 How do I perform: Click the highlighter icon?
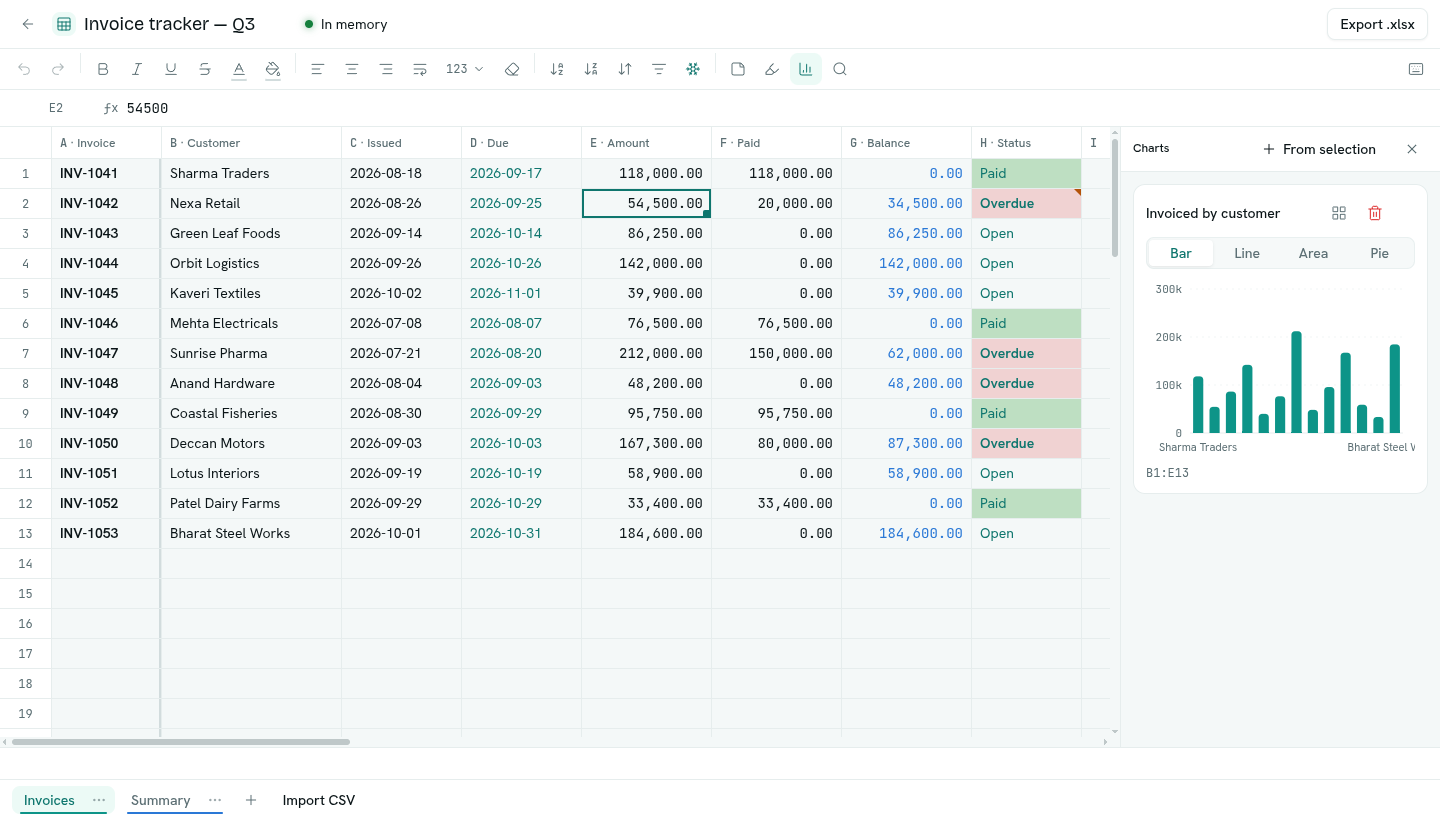coord(772,69)
